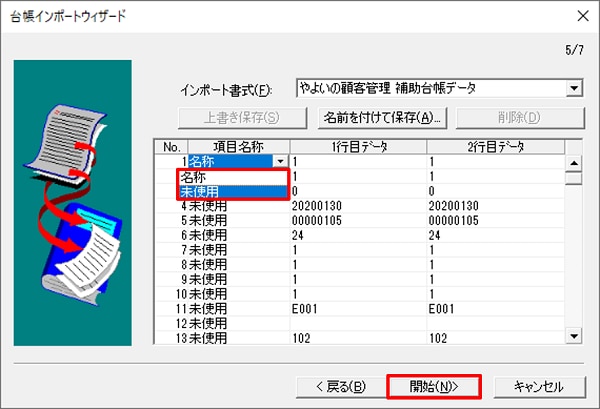Click the 2行目データ column header
The image size is (600, 409).
(x=495, y=147)
